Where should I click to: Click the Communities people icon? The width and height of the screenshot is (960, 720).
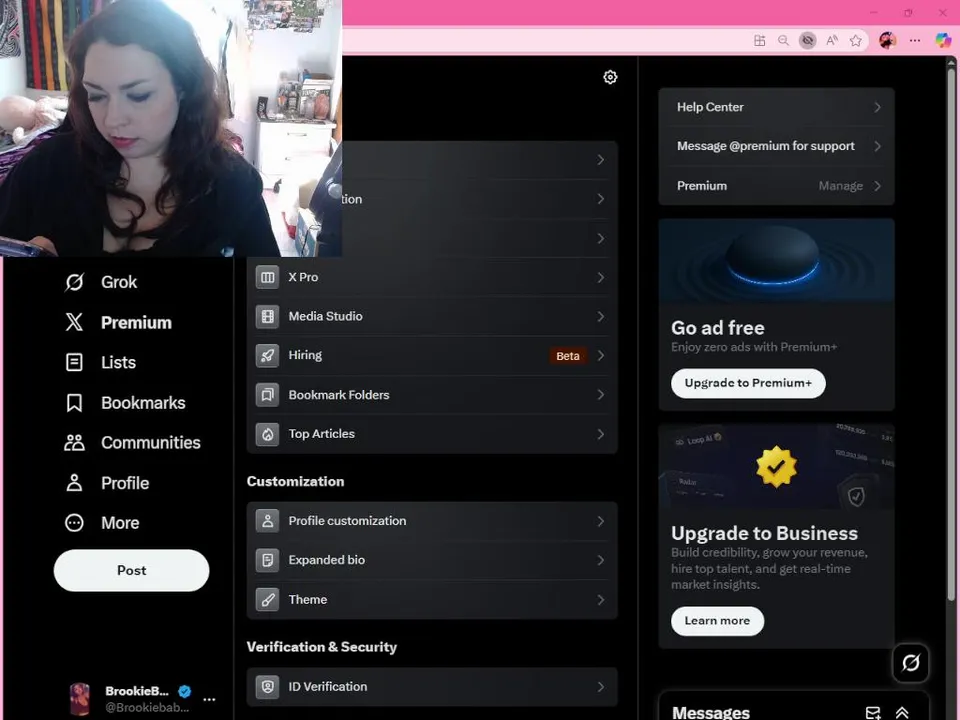[x=74, y=443]
